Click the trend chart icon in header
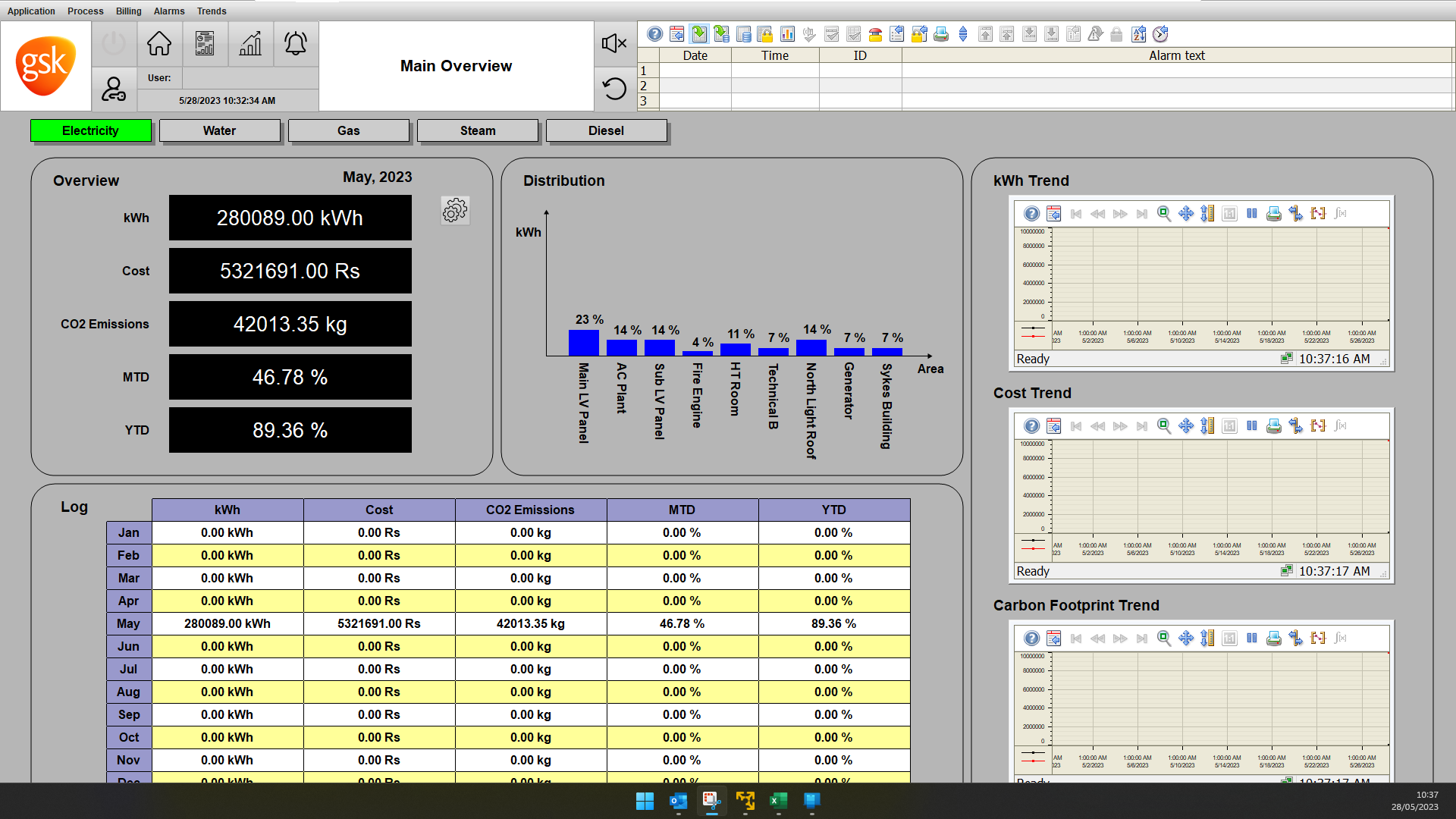The width and height of the screenshot is (1456, 819). (250, 44)
